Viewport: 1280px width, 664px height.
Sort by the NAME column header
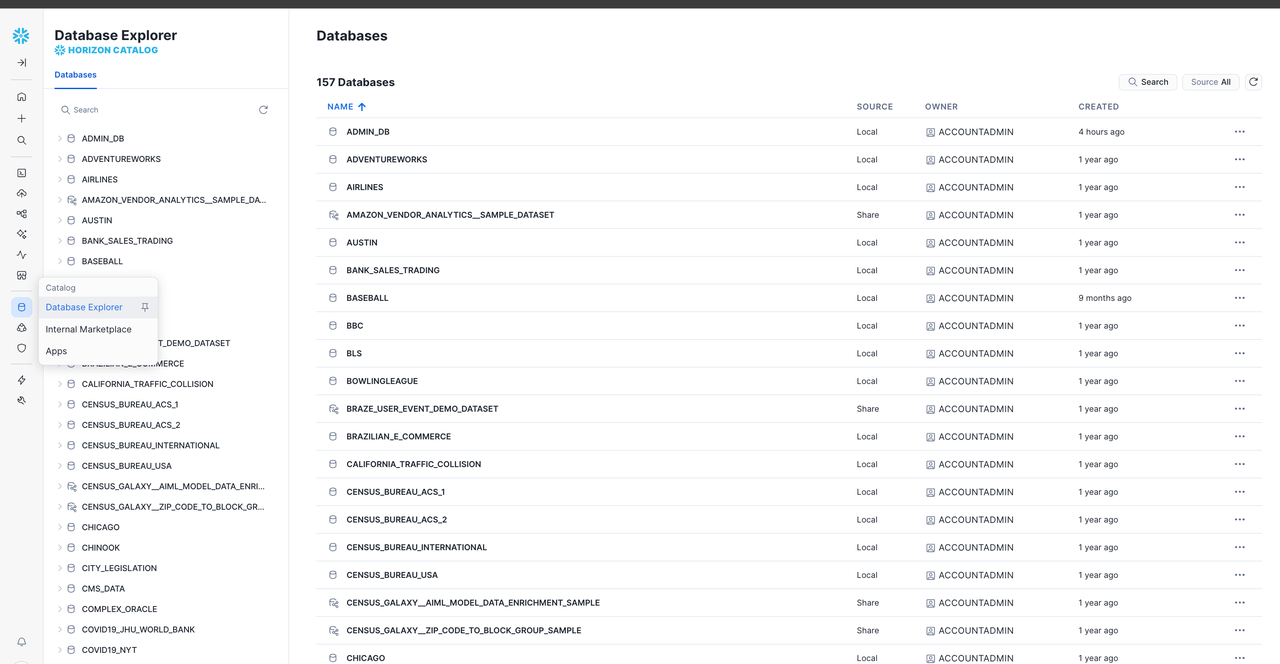pyautogui.click(x=347, y=107)
